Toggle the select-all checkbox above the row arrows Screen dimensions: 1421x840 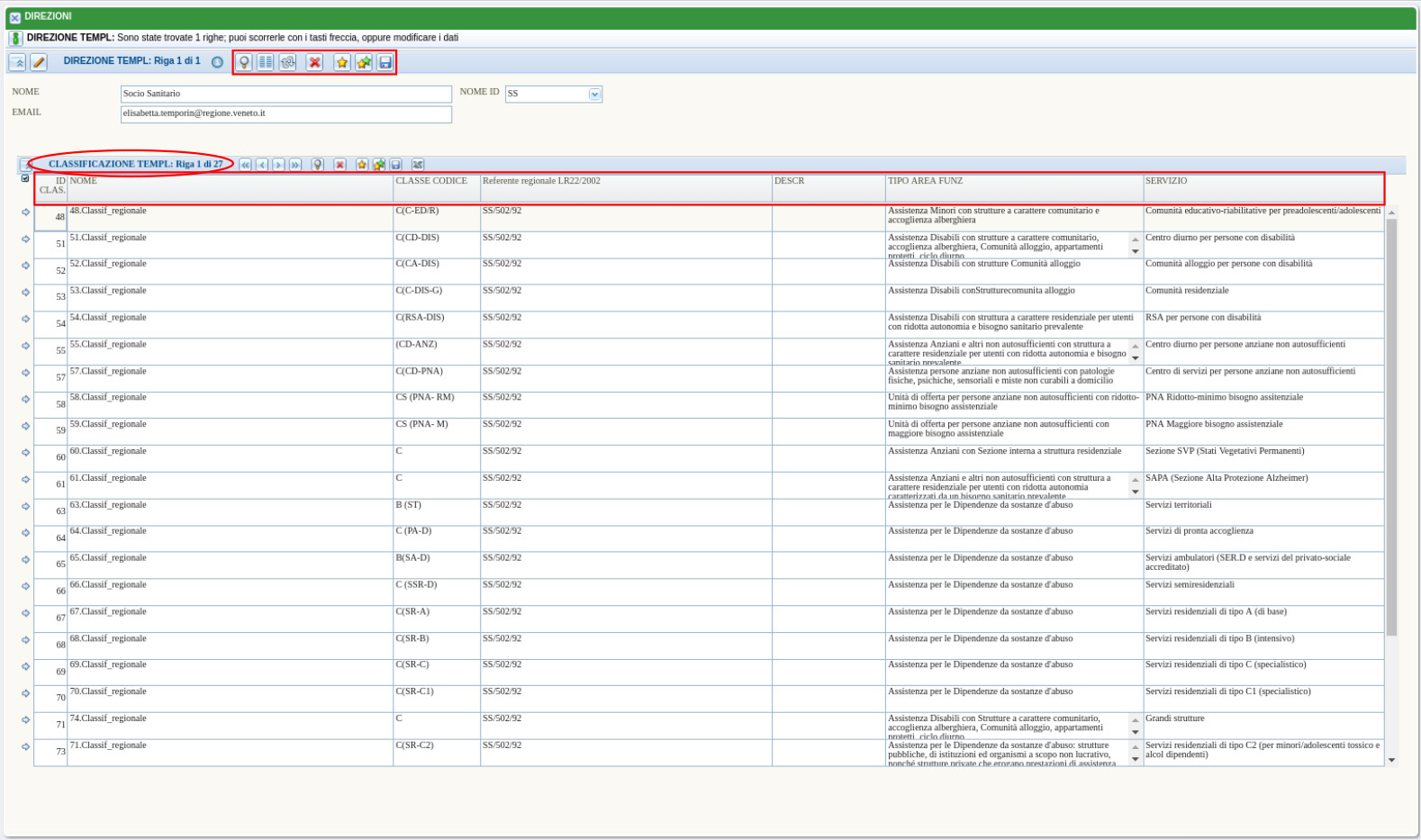[25, 178]
